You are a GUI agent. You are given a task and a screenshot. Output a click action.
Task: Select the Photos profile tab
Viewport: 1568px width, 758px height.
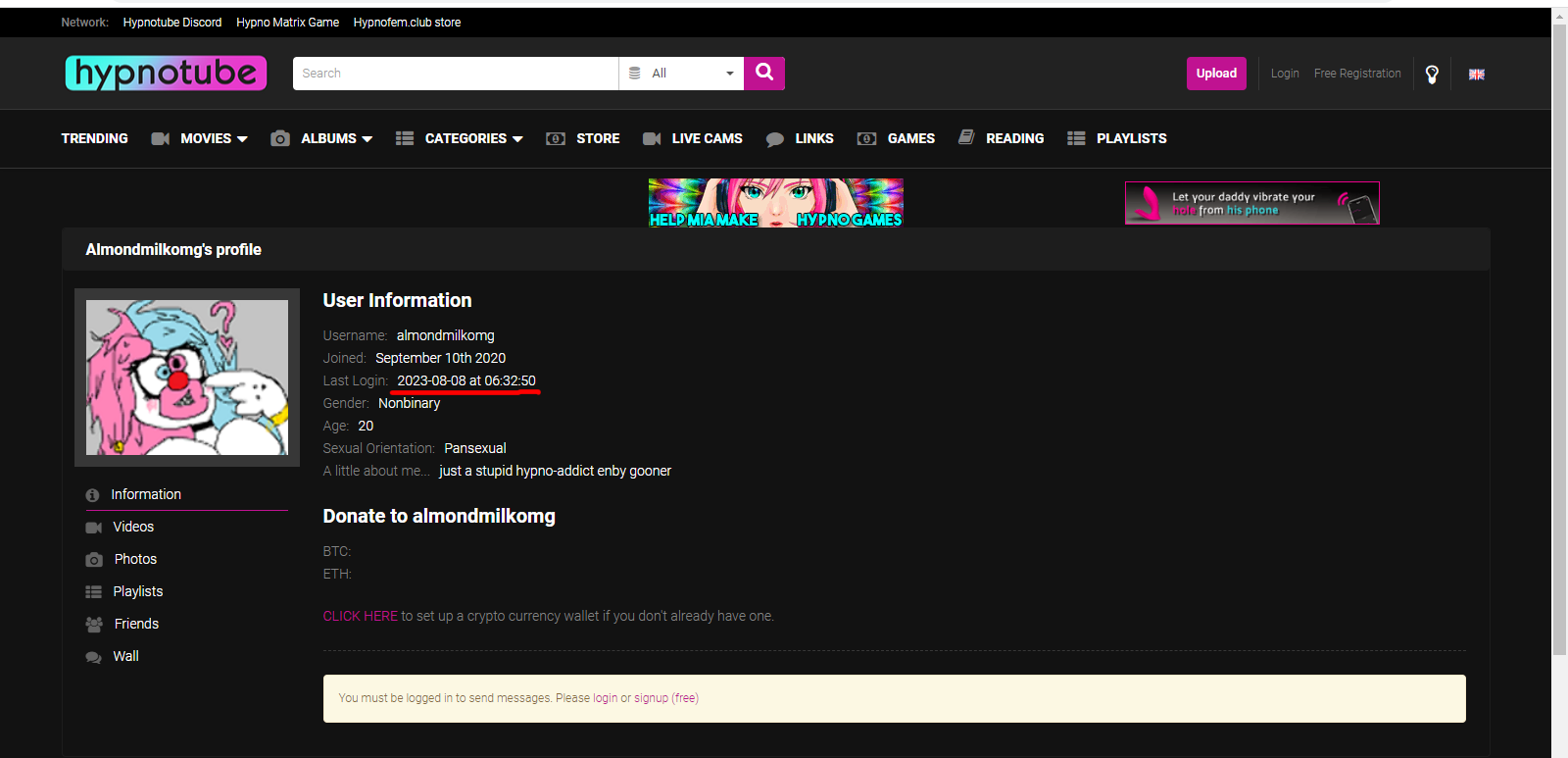click(x=135, y=559)
